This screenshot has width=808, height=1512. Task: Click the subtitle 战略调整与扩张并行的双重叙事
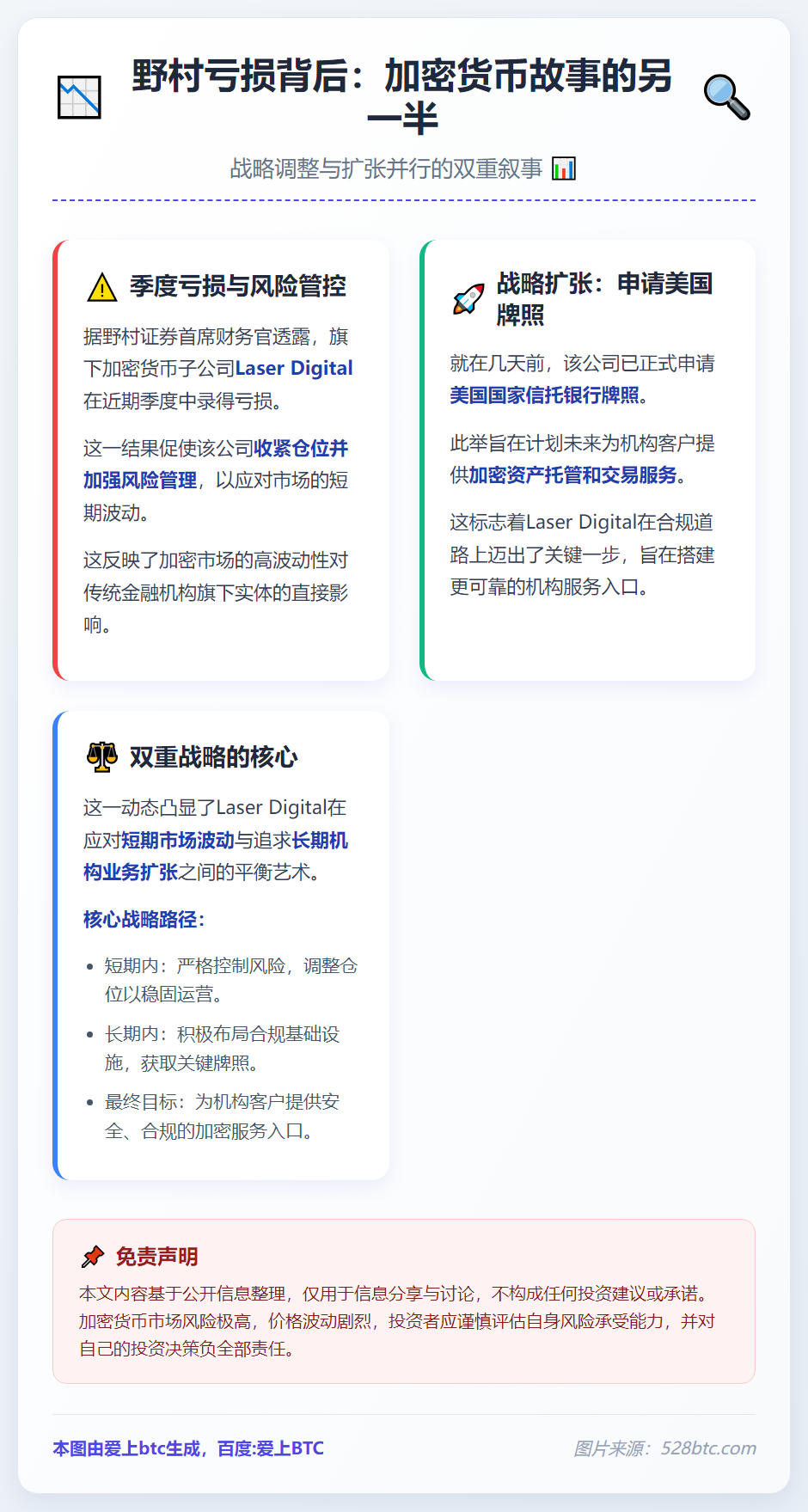tap(386, 168)
